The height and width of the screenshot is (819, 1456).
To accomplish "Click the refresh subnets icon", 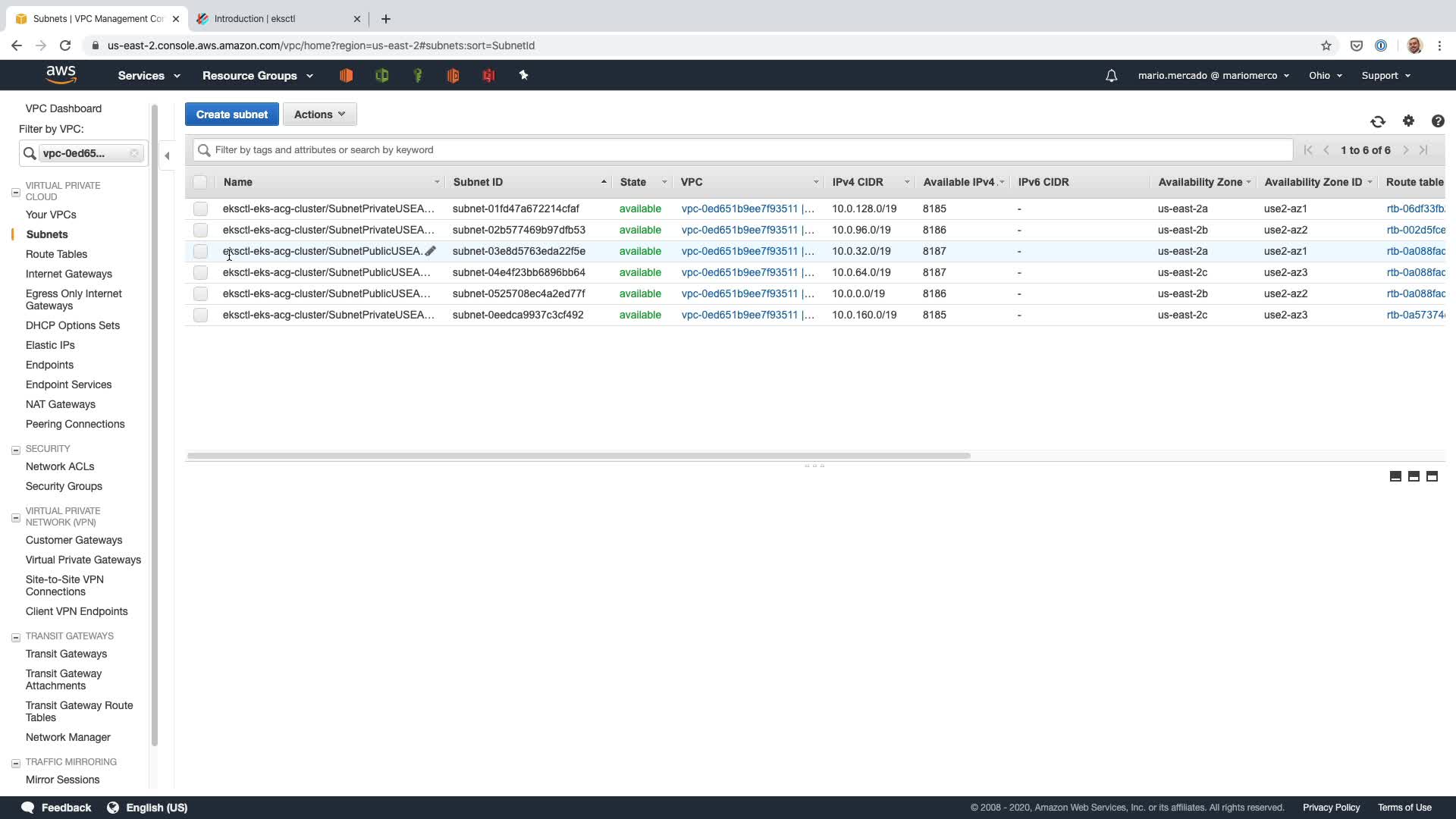I will click(1378, 121).
